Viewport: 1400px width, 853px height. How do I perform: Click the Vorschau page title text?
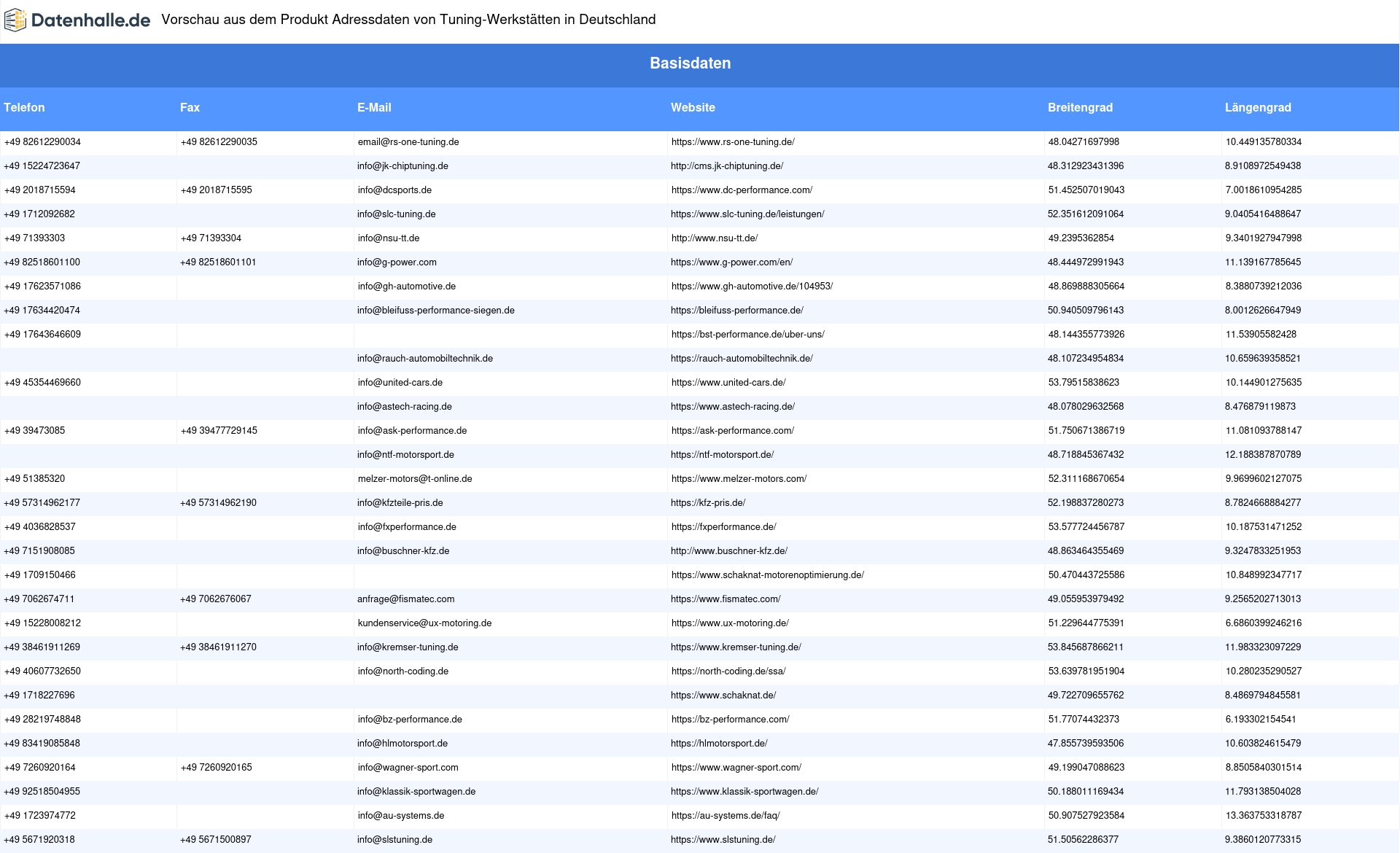pyautogui.click(x=408, y=20)
